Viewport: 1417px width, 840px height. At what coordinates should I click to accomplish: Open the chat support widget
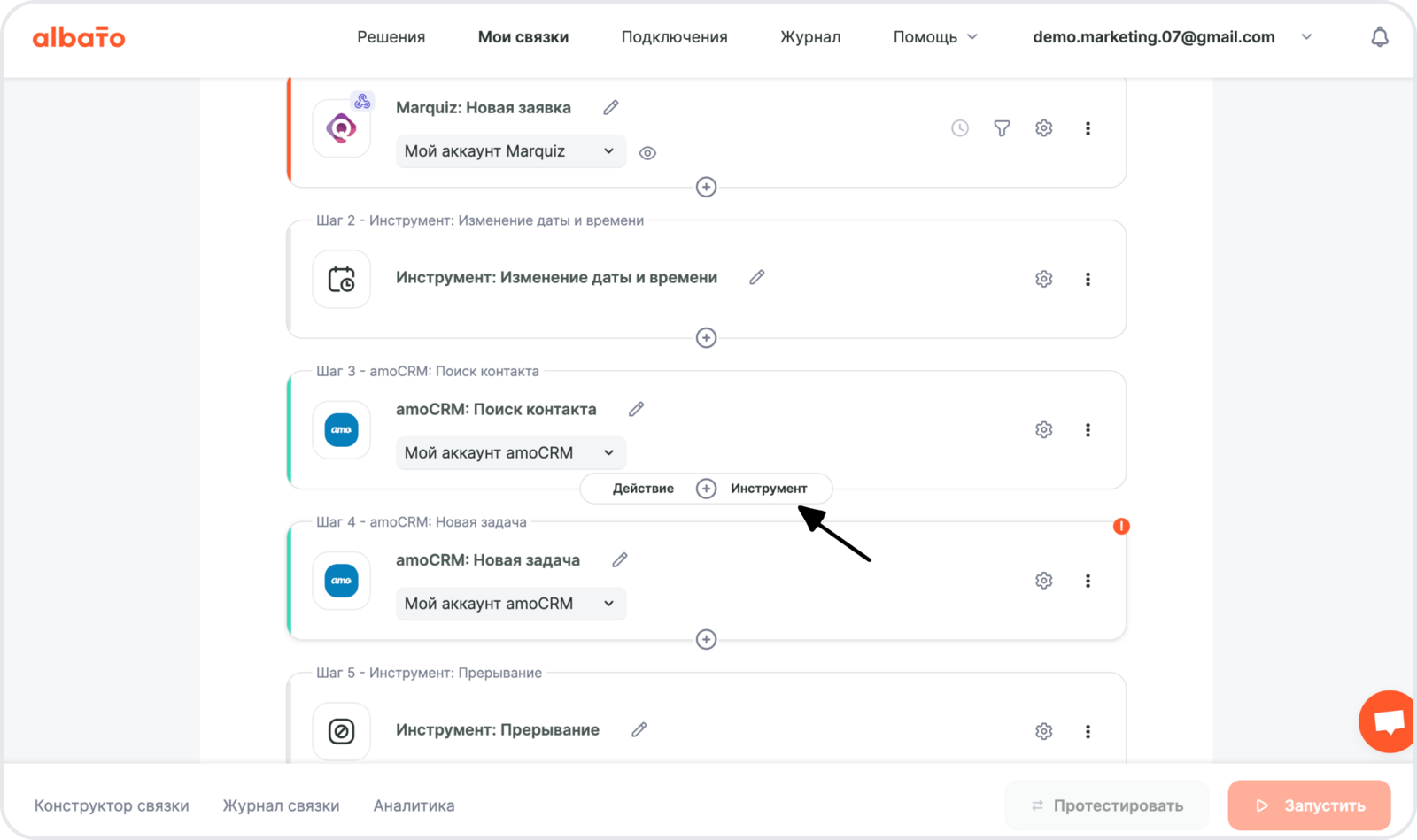click(1388, 721)
